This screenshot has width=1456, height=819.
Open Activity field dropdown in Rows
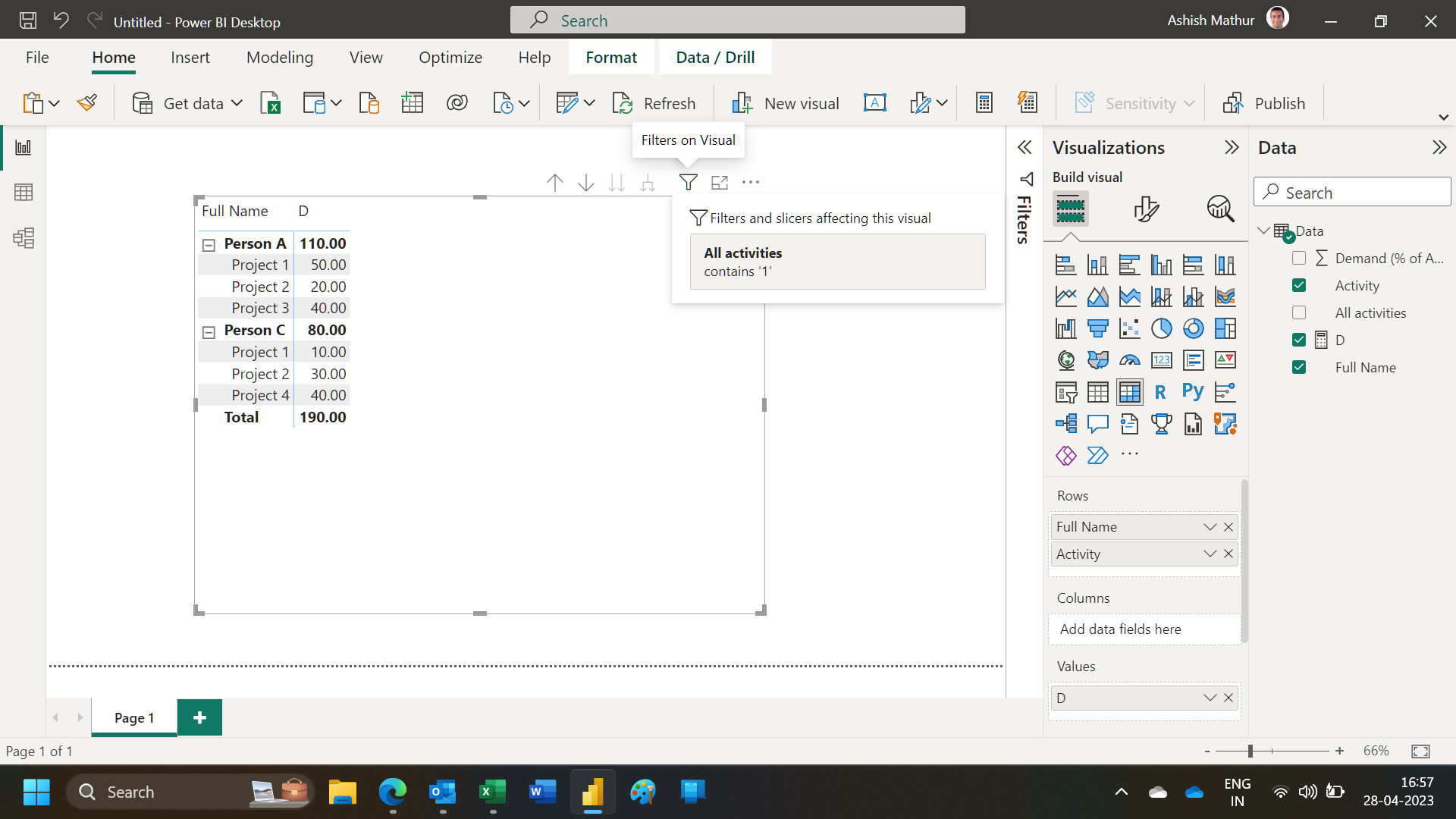pyautogui.click(x=1210, y=554)
